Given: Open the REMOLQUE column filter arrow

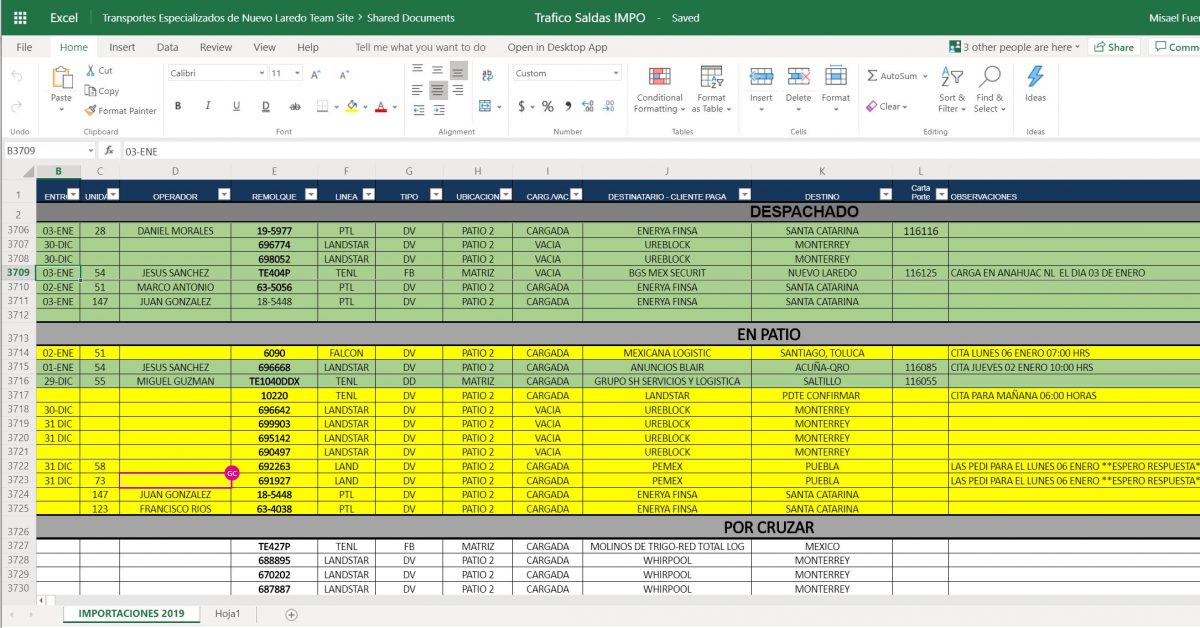Looking at the screenshot, I should (x=310, y=194).
